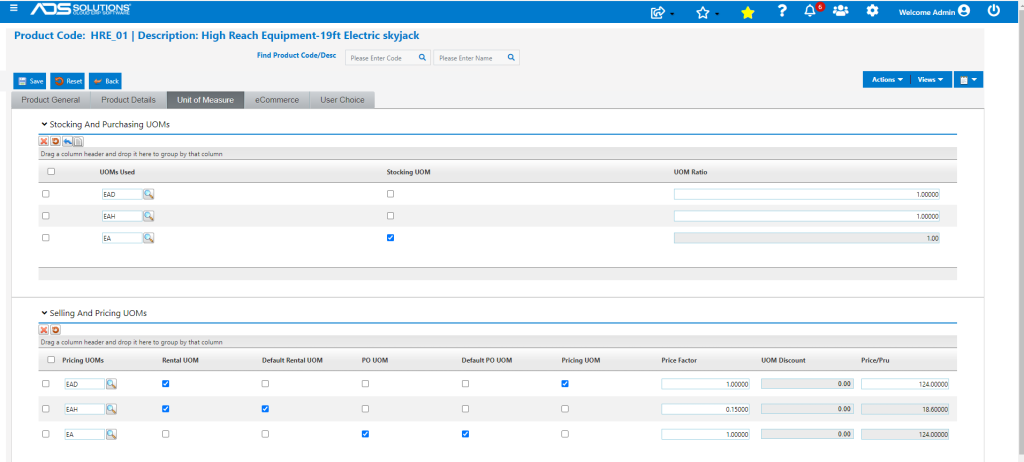Viewport: 1024px width, 462px height.
Task: Open the Actions dropdown
Action: click(x=887, y=80)
